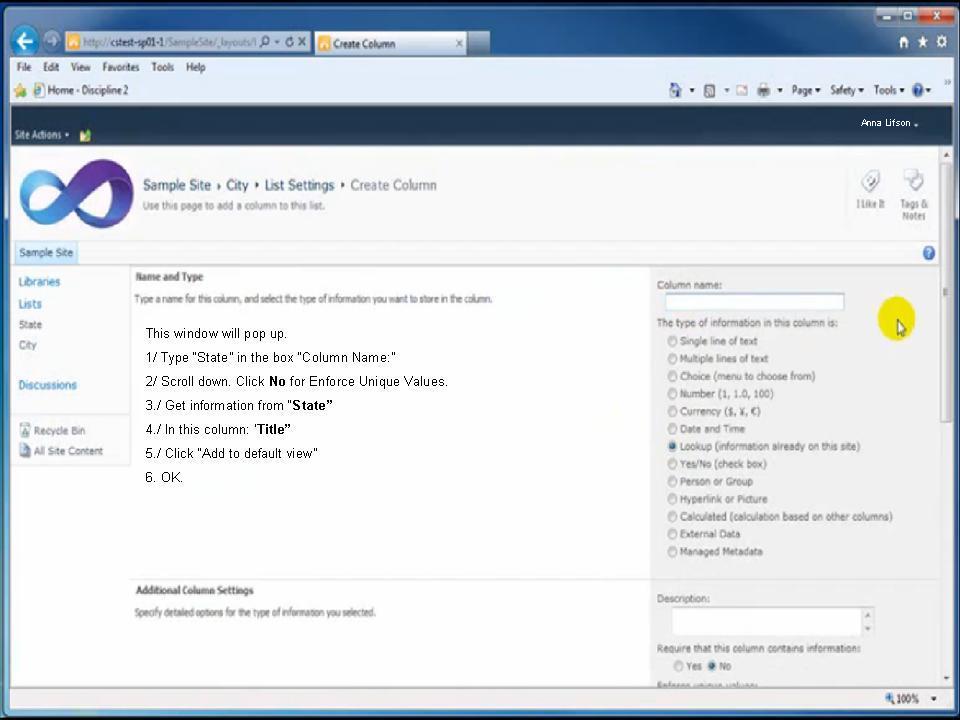Image resolution: width=960 pixels, height=720 pixels.
Task: Choose Yes under Require that this column contains information
Action: click(x=679, y=666)
